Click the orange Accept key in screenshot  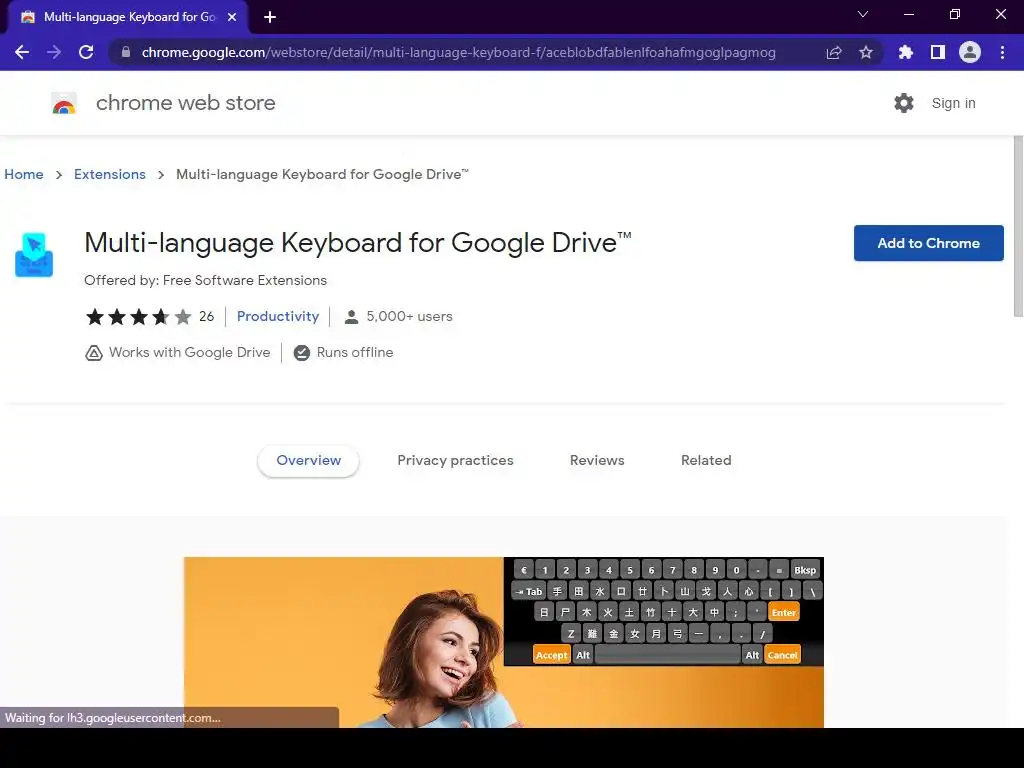tap(551, 655)
